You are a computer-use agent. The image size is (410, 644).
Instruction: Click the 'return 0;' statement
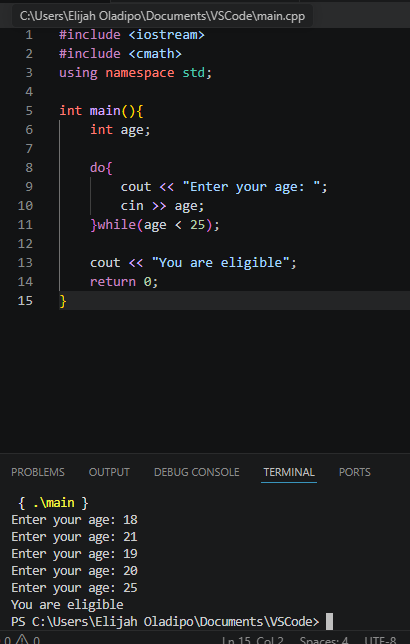(124, 282)
